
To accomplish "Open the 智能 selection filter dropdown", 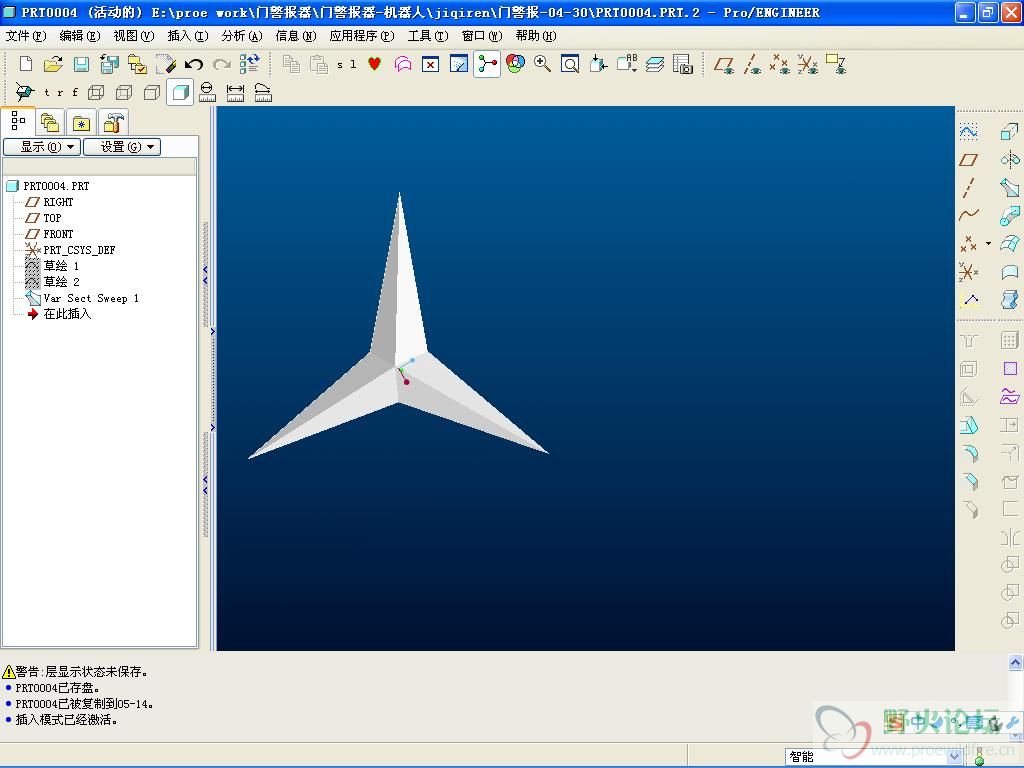I will click(x=955, y=756).
